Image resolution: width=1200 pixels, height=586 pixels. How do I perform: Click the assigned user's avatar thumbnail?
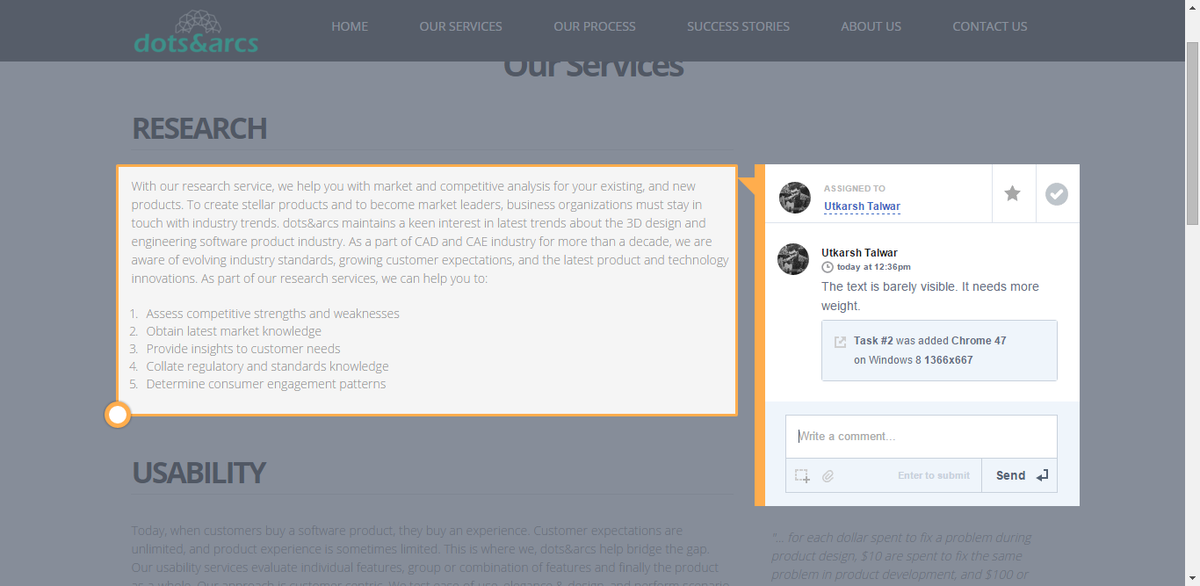(794, 198)
